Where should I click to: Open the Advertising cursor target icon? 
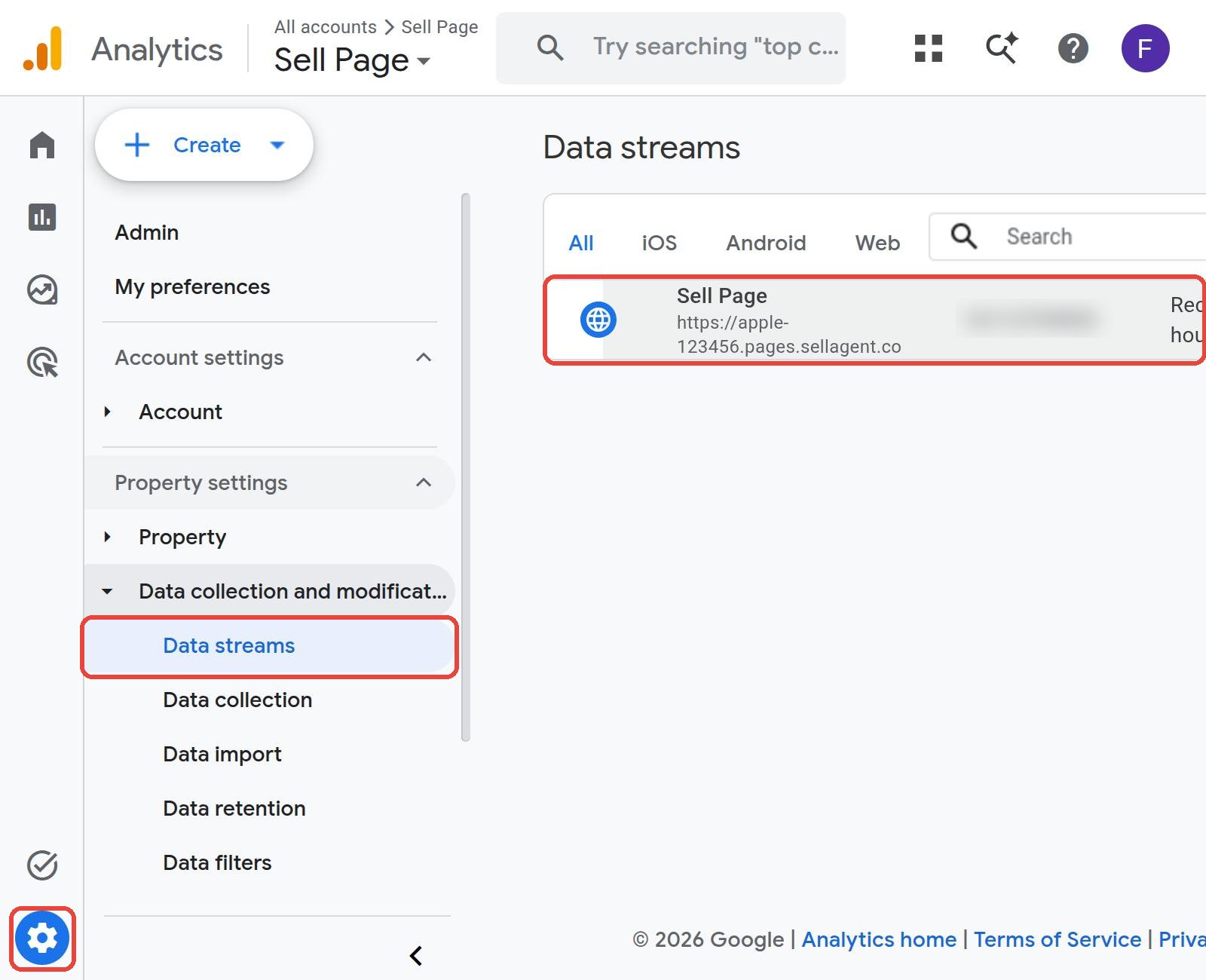[42, 362]
